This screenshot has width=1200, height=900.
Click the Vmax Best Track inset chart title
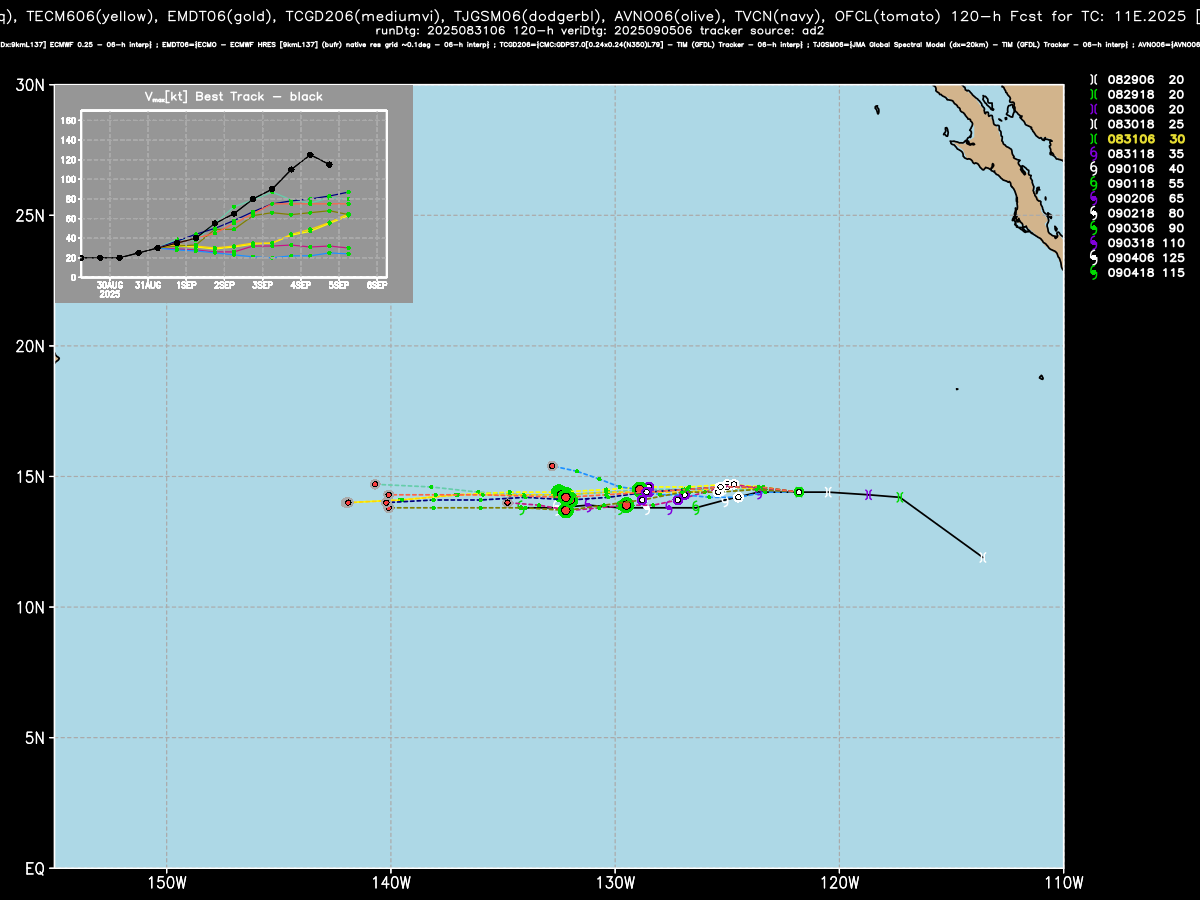(234, 96)
